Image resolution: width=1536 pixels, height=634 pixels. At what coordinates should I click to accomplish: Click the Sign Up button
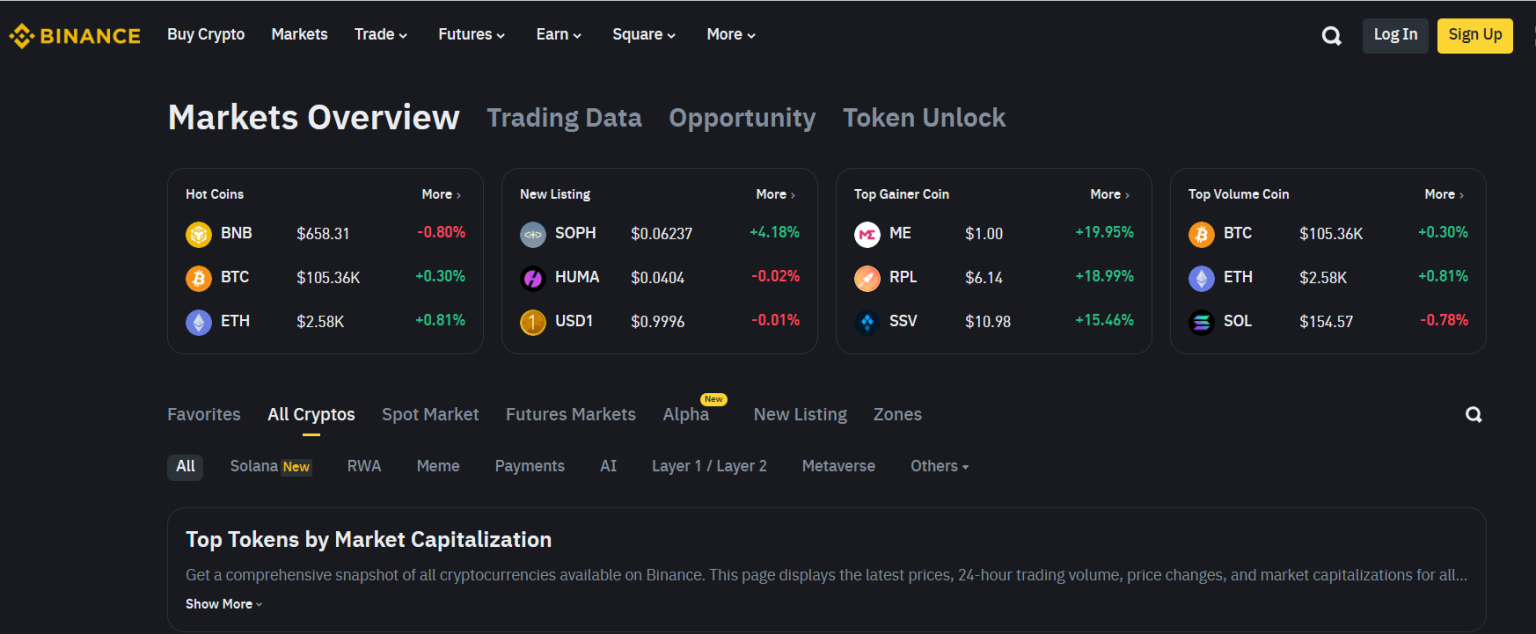(1474, 35)
